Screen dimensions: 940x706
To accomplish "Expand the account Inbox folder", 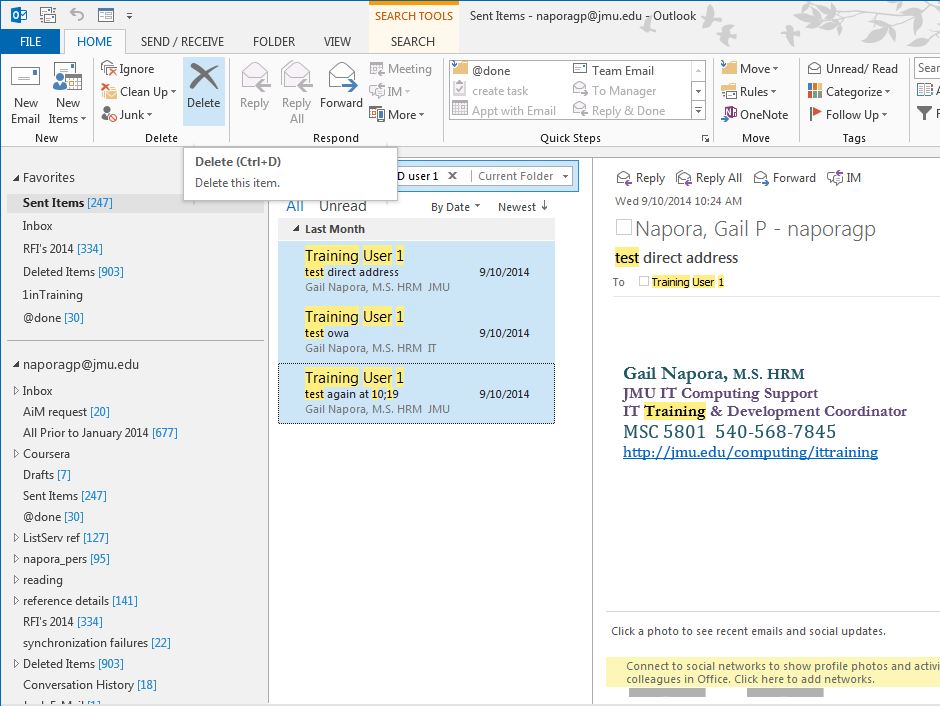I will coord(16,391).
